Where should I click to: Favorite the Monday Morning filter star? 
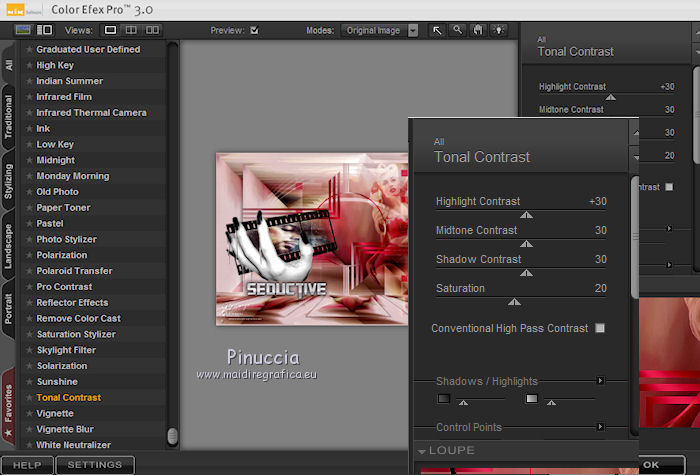pyautogui.click(x=29, y=176)
